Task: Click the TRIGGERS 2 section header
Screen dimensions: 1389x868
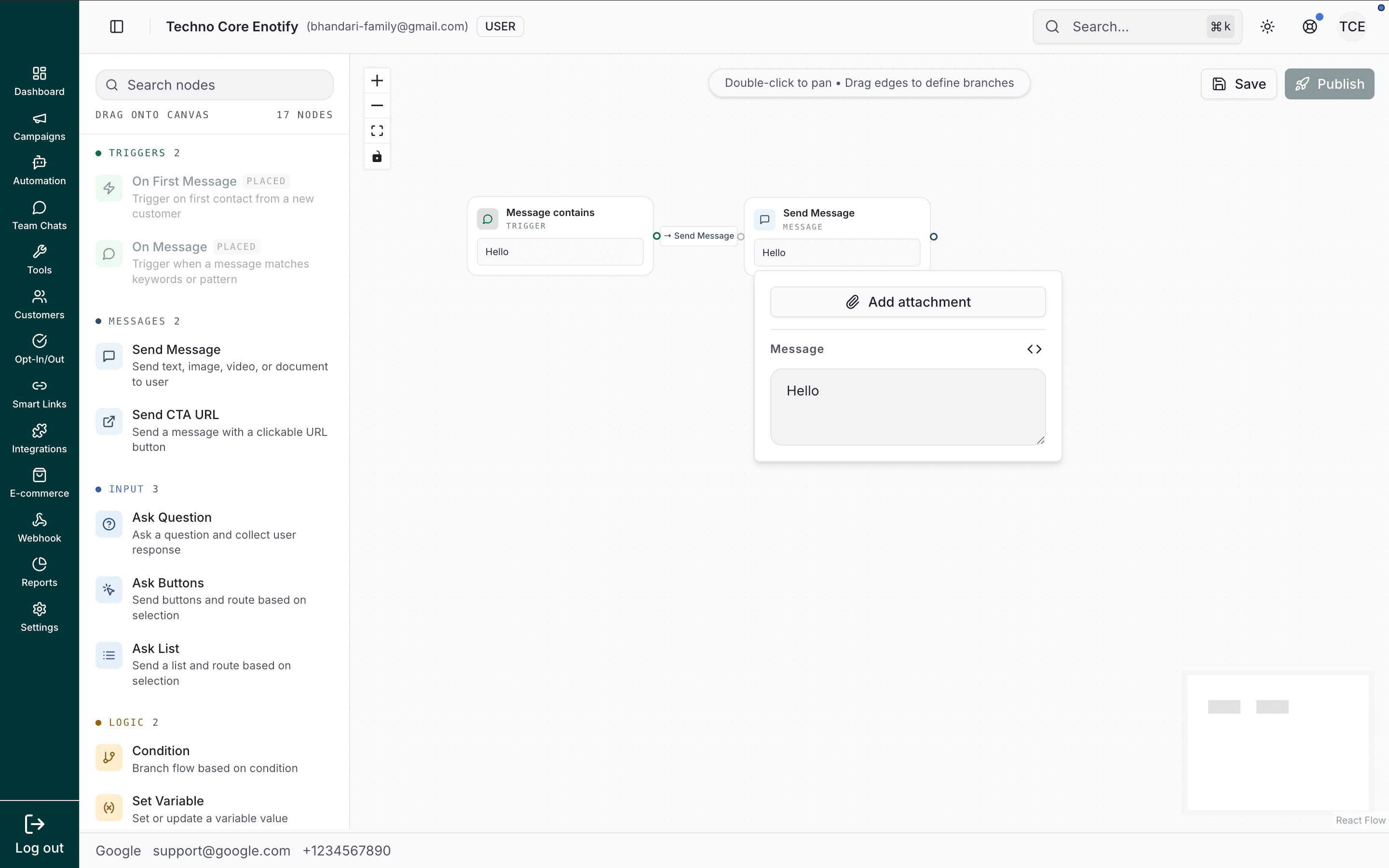Action: click(x=138, y=153)
